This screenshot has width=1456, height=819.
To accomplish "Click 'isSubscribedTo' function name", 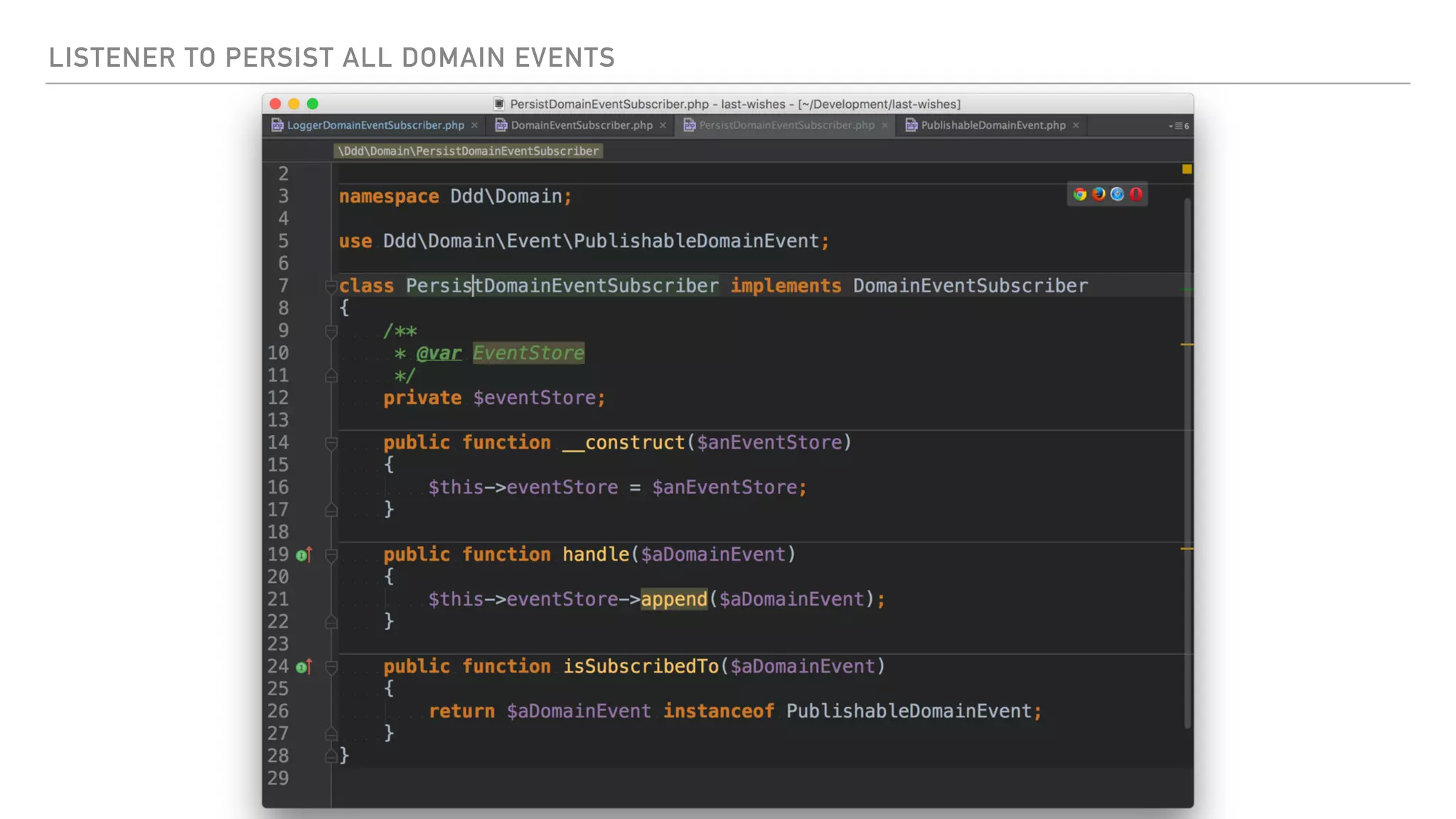I will [x=641, y=666].
